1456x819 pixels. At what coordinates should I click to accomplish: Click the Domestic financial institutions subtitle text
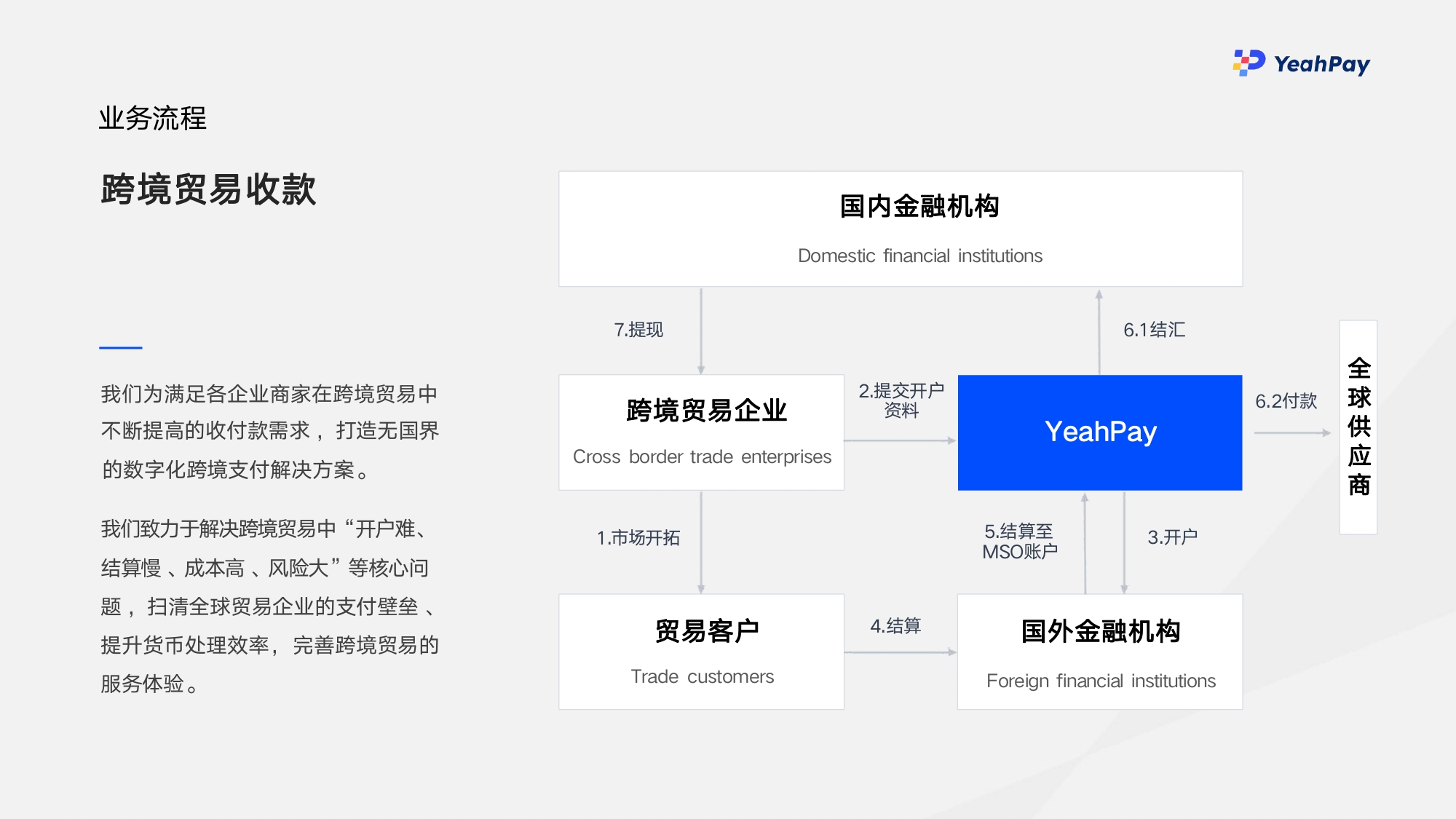pyautogui.click(x=921, y=256)
